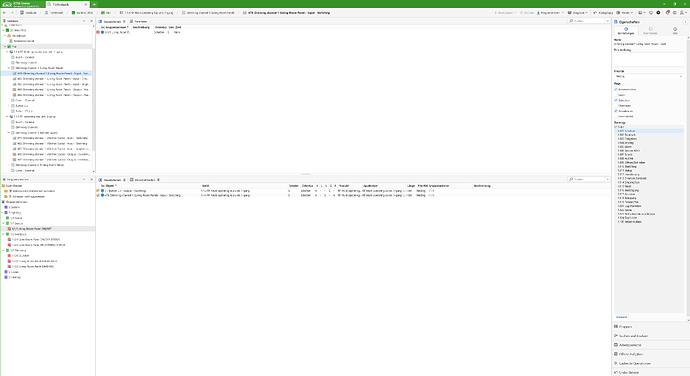Open a new tab with the plus icon
Viewport: 690px width, 376px height.
click(x=94, y=4)
